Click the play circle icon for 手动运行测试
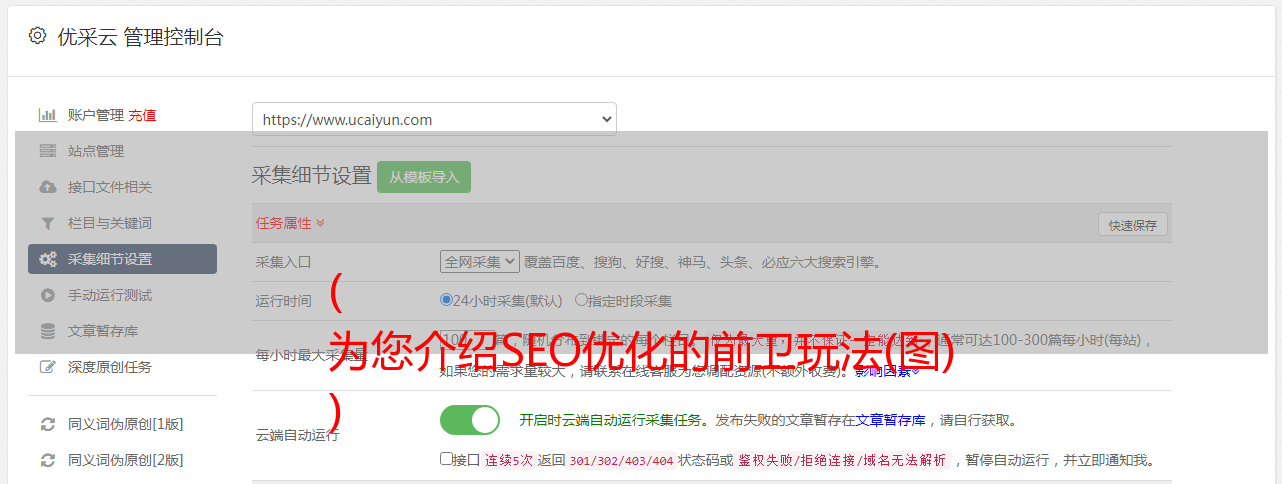The height and width of the screenshot is (484, 1282). (x=47, y=295)
